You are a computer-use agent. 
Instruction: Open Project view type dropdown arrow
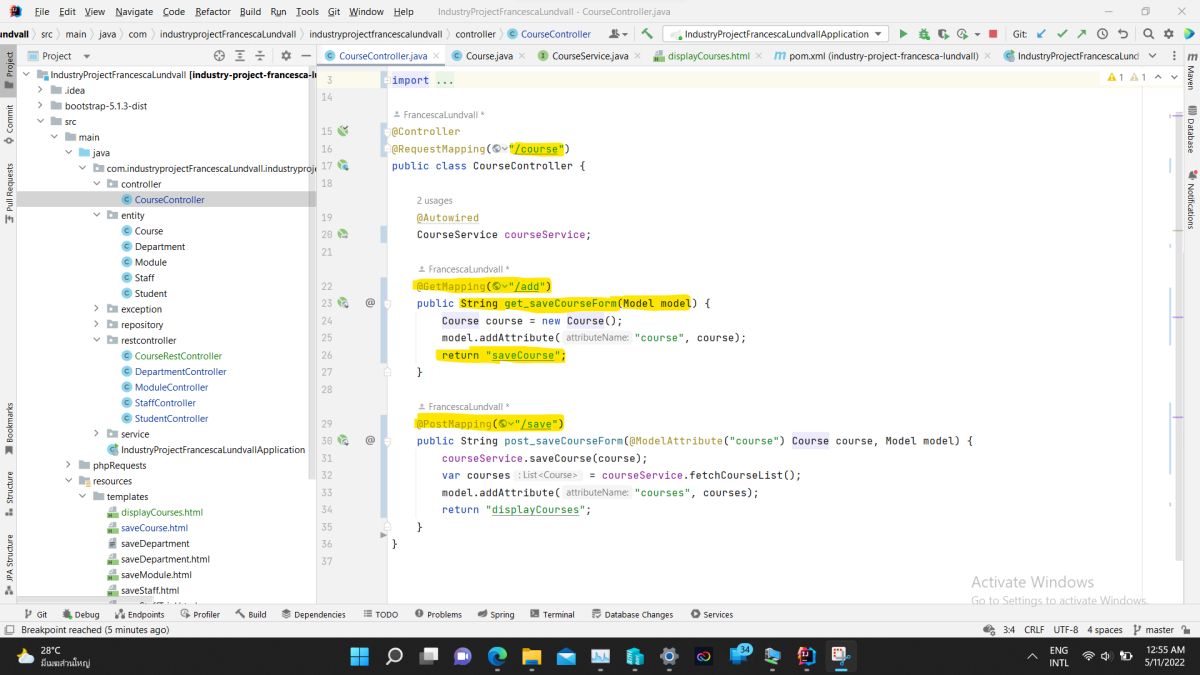(87, 56)
